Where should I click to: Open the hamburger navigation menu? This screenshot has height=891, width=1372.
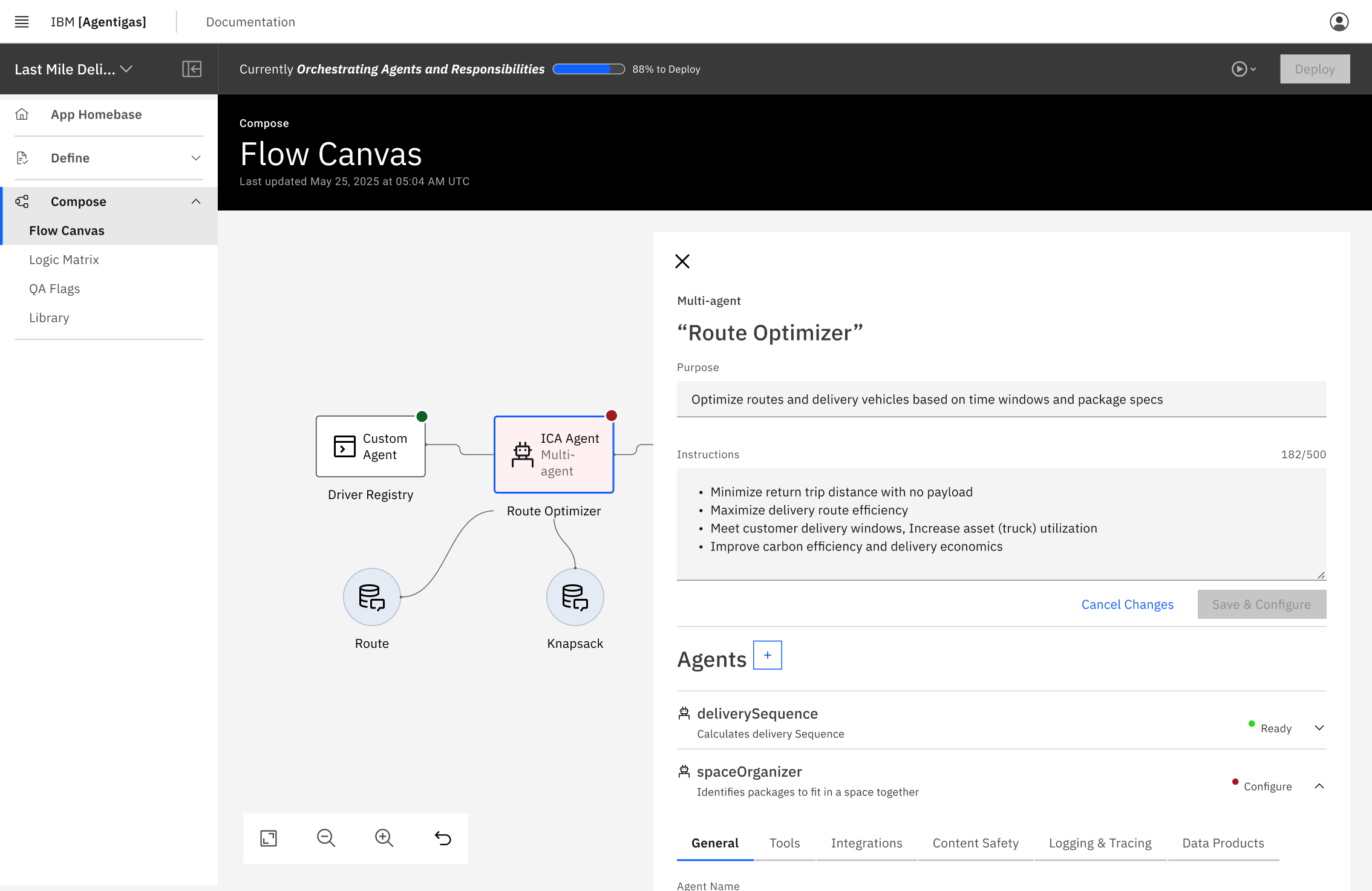(x=22, y=22)
